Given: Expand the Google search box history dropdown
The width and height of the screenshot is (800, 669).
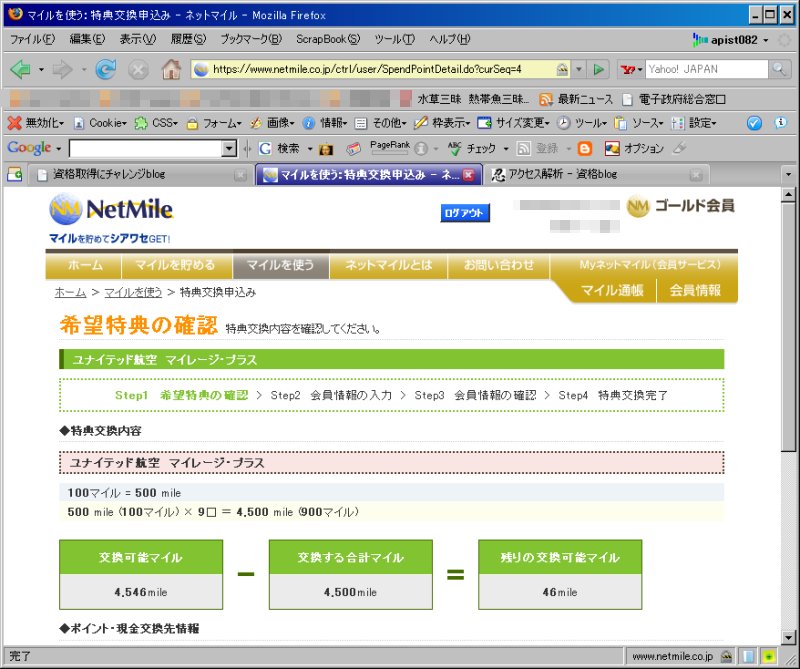Looking at the screenshot, I should pos(230,148).
